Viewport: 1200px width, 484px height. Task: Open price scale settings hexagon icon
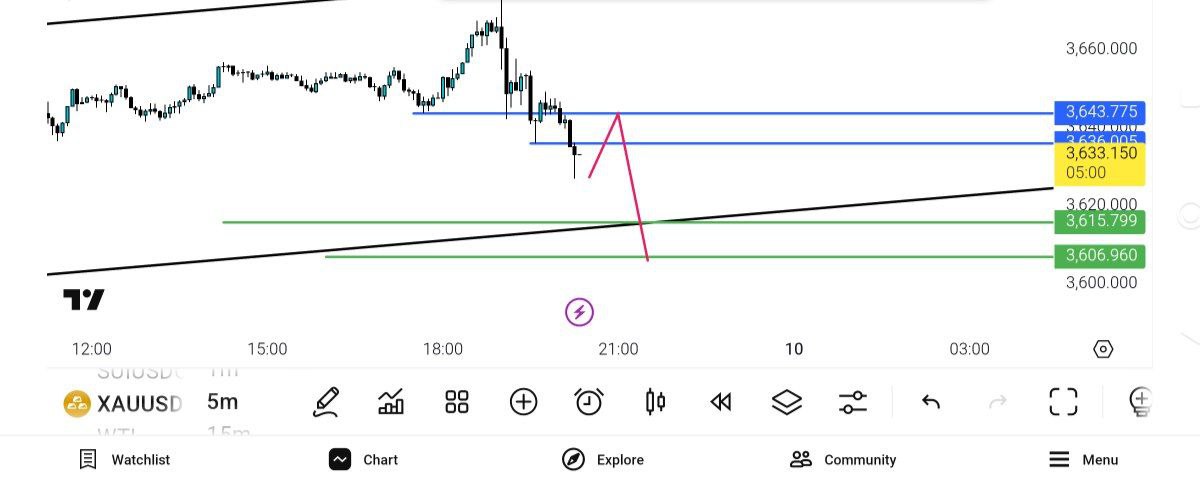1103,349
